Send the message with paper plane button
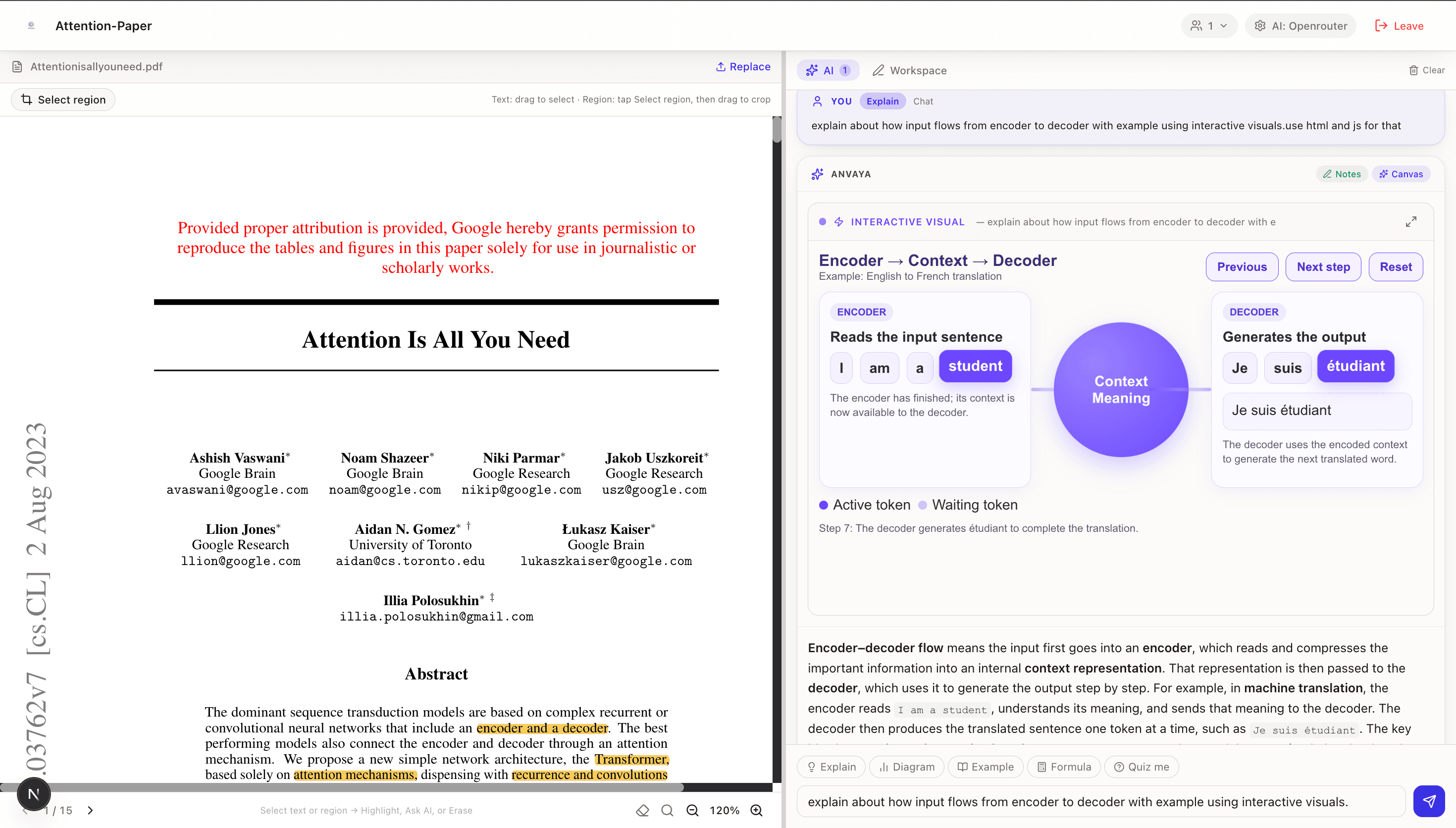Image resolution: width=1456 pixels, height=828 pixels. 1429,801
